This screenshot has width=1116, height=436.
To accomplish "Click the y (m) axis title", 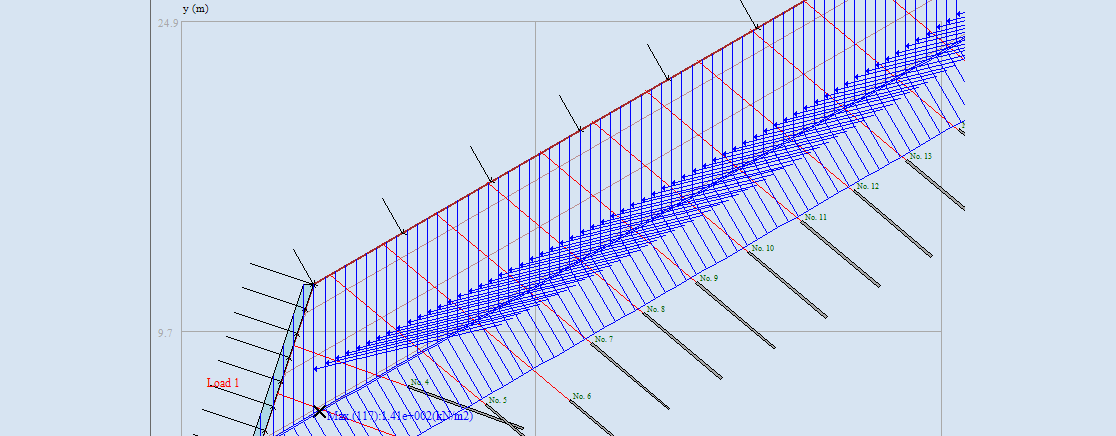I will (196, 9).
